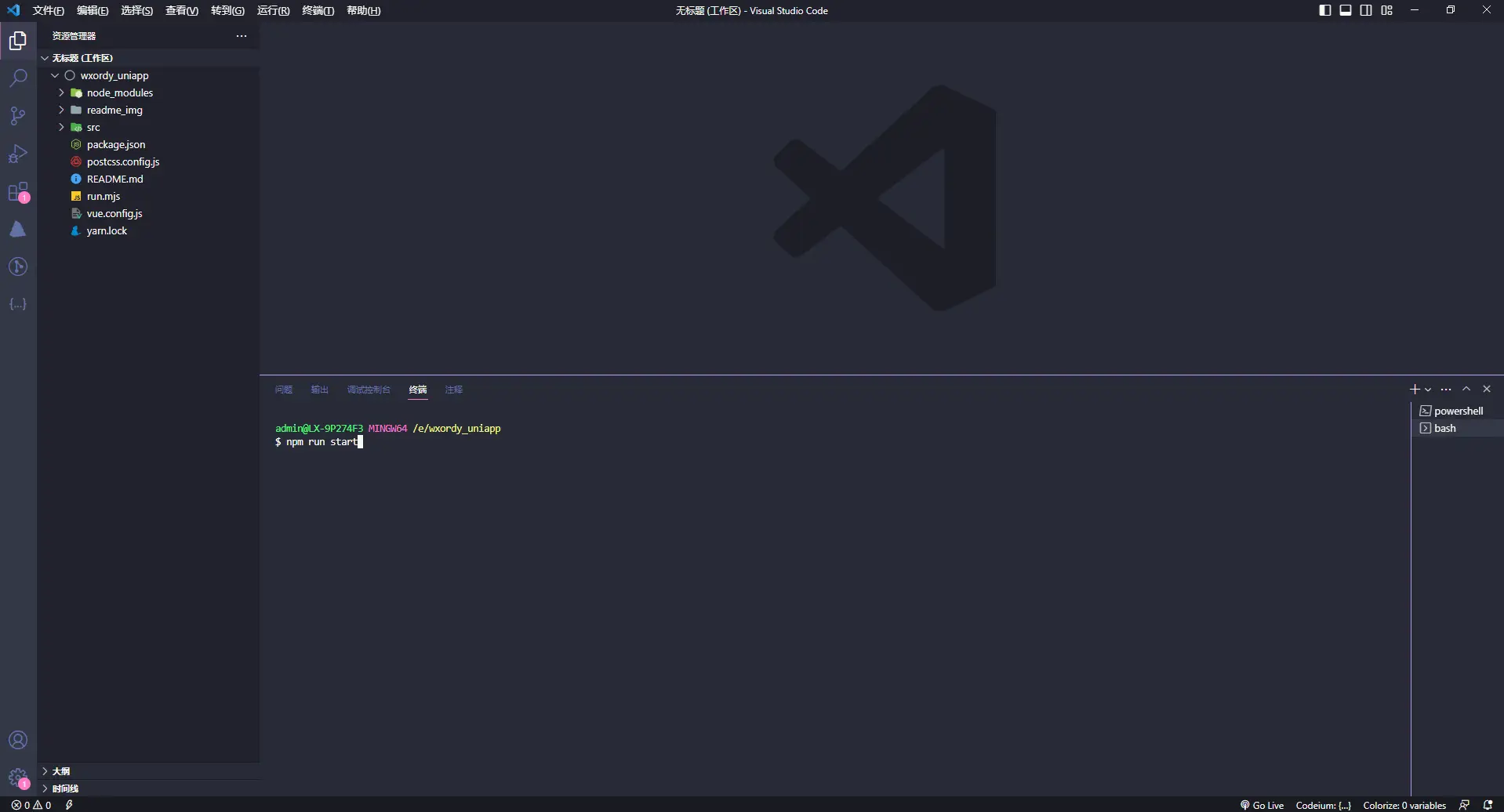Click the triangle-shaped extension icon in activity bar

tap(18, 229)
